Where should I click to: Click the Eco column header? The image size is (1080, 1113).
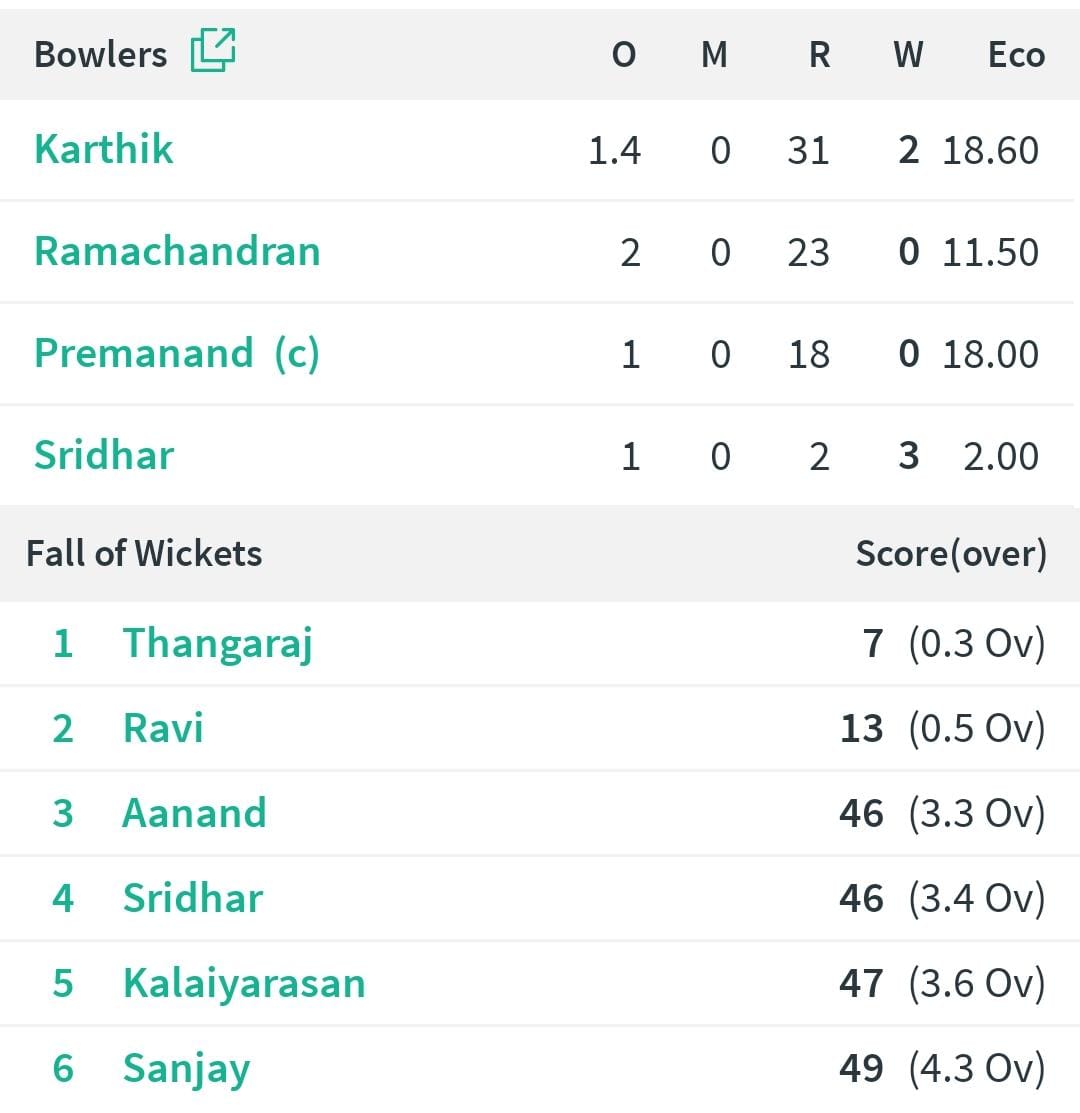tap(1016, 55)
